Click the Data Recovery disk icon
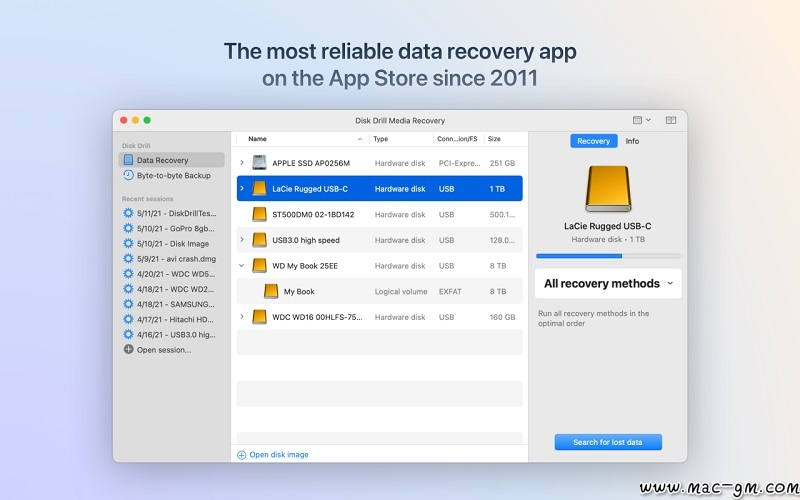The height and width of the screenshot is (500, 800). (x=128, y=160)
